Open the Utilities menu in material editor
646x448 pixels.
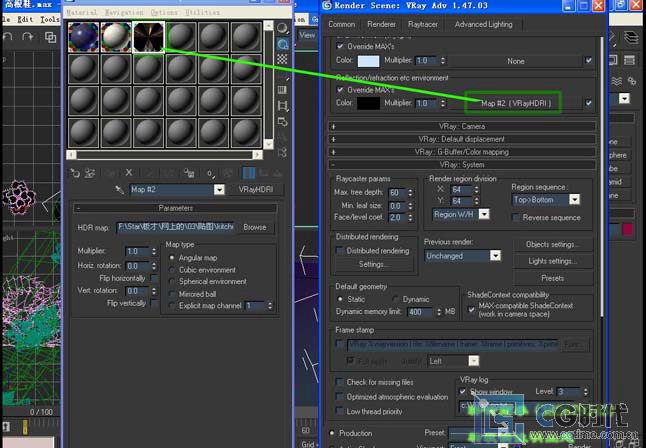204,12
